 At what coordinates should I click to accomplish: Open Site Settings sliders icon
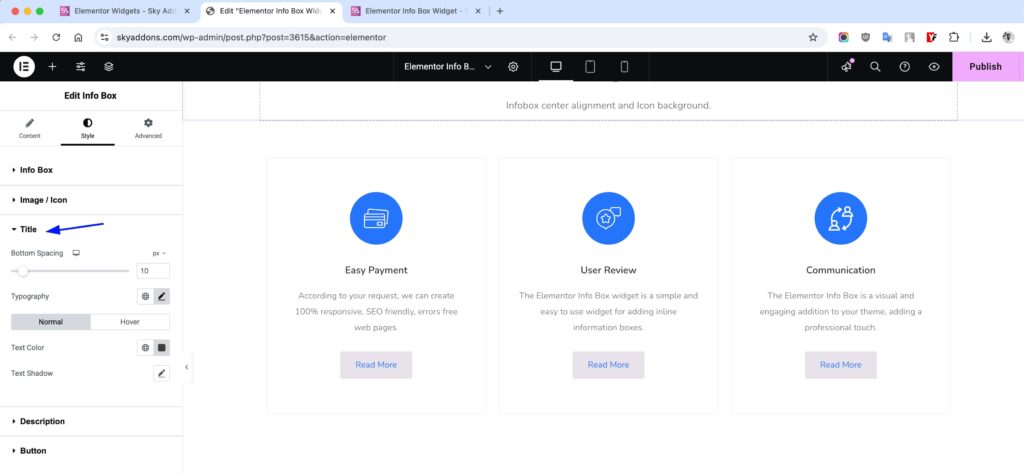[81, 67]
